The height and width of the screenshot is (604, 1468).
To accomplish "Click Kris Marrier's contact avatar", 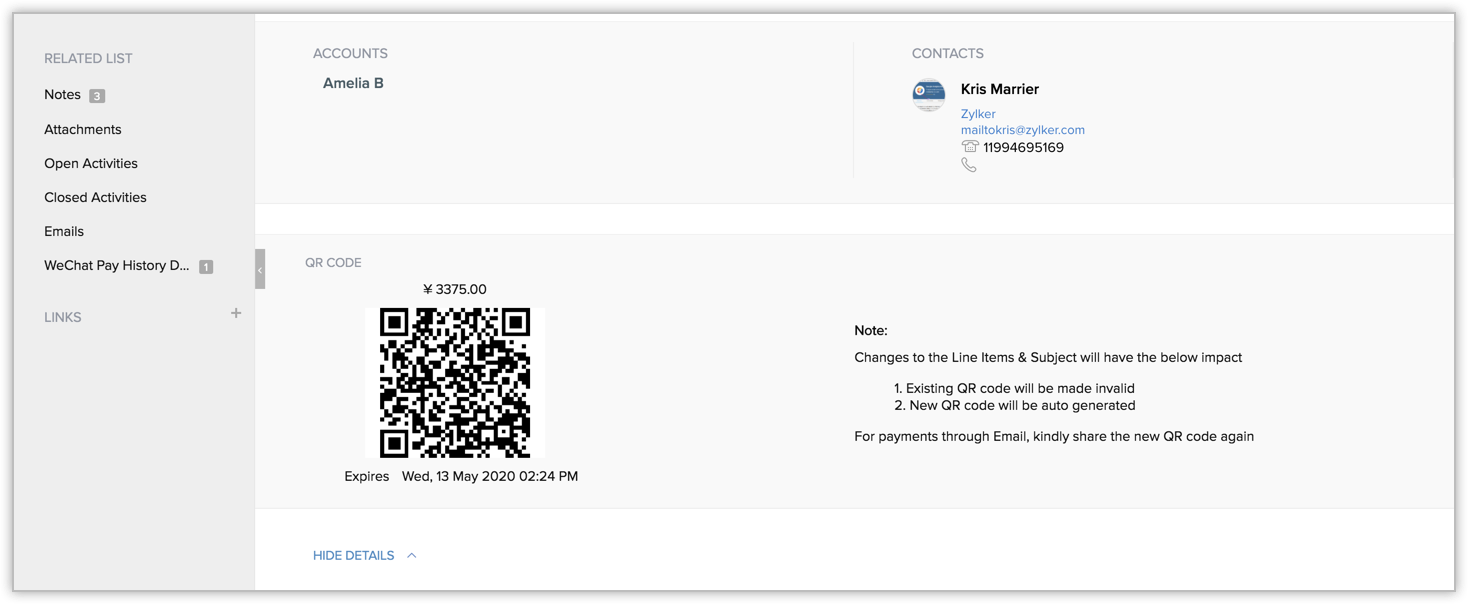I will [x=929, y=94].
